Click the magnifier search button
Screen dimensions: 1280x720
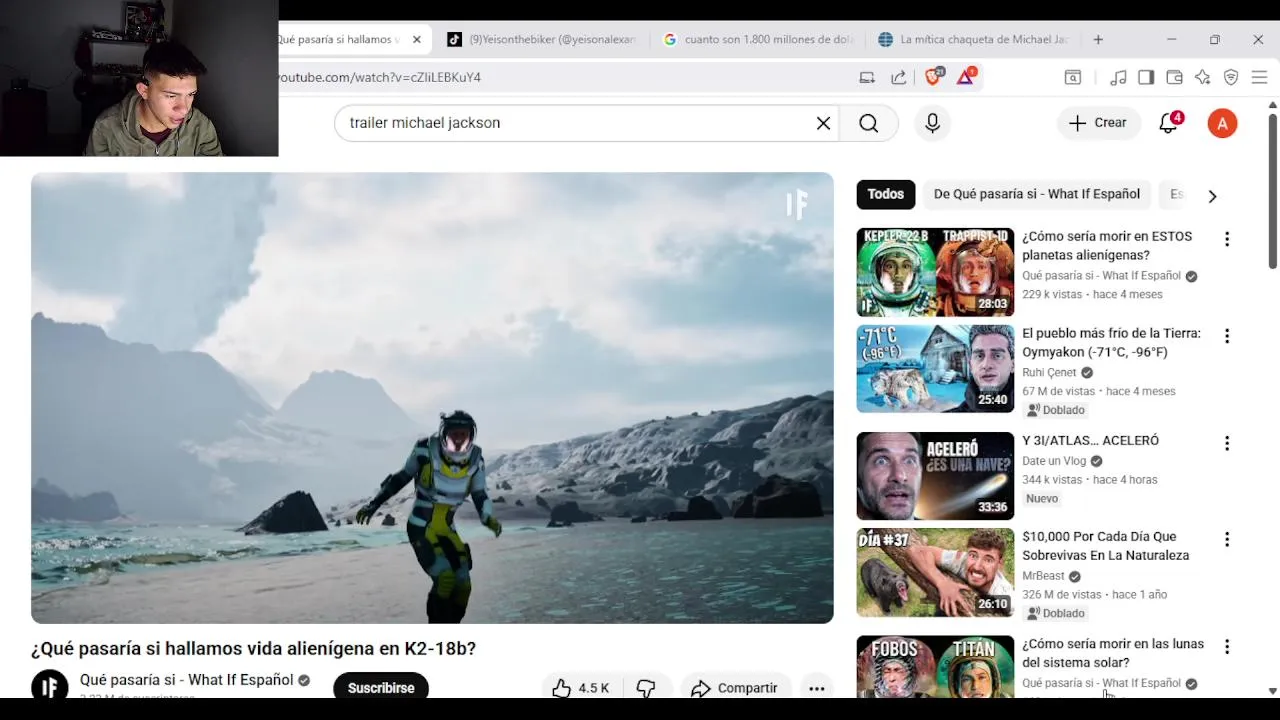click(868, 123)
